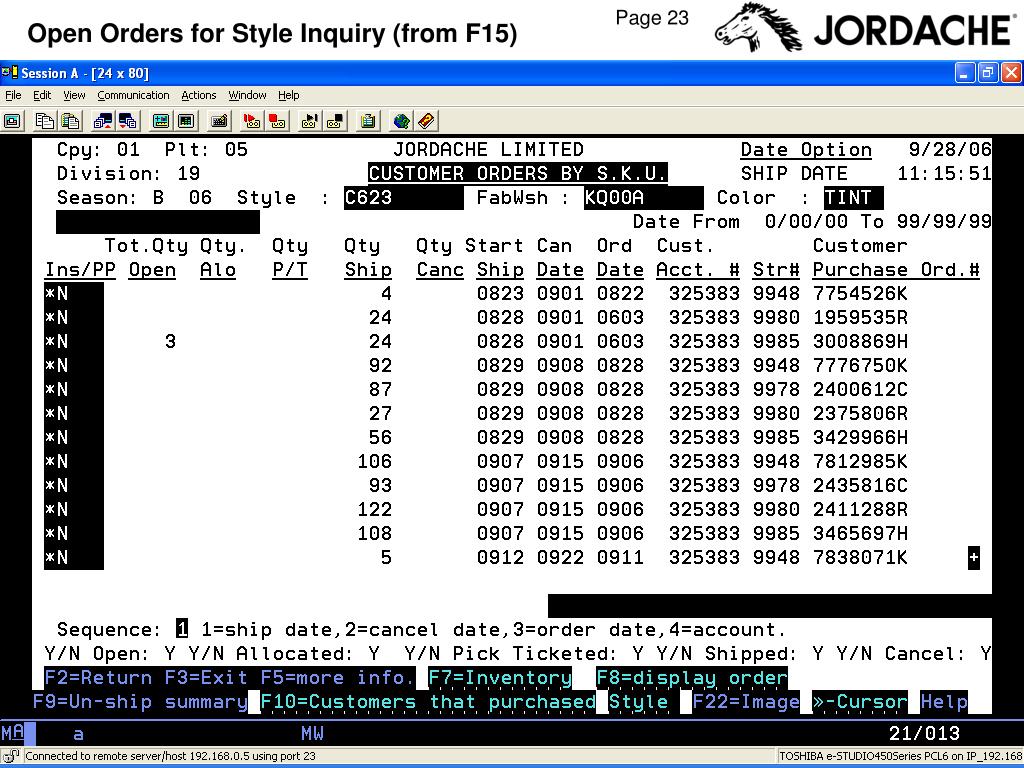Click the globe help toolbar icon
The width and height of the screenshot is (1024, 768).
coord(401,121)
